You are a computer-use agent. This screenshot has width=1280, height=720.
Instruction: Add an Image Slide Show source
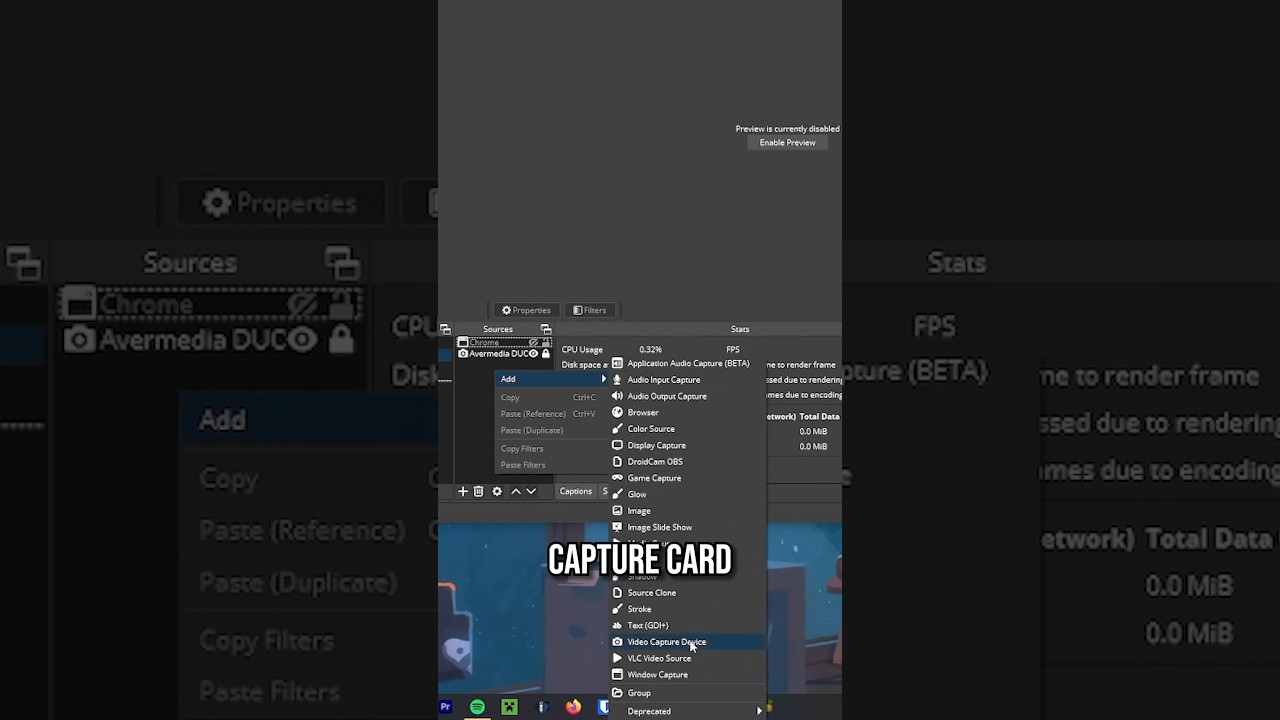[x=688, y=527]
